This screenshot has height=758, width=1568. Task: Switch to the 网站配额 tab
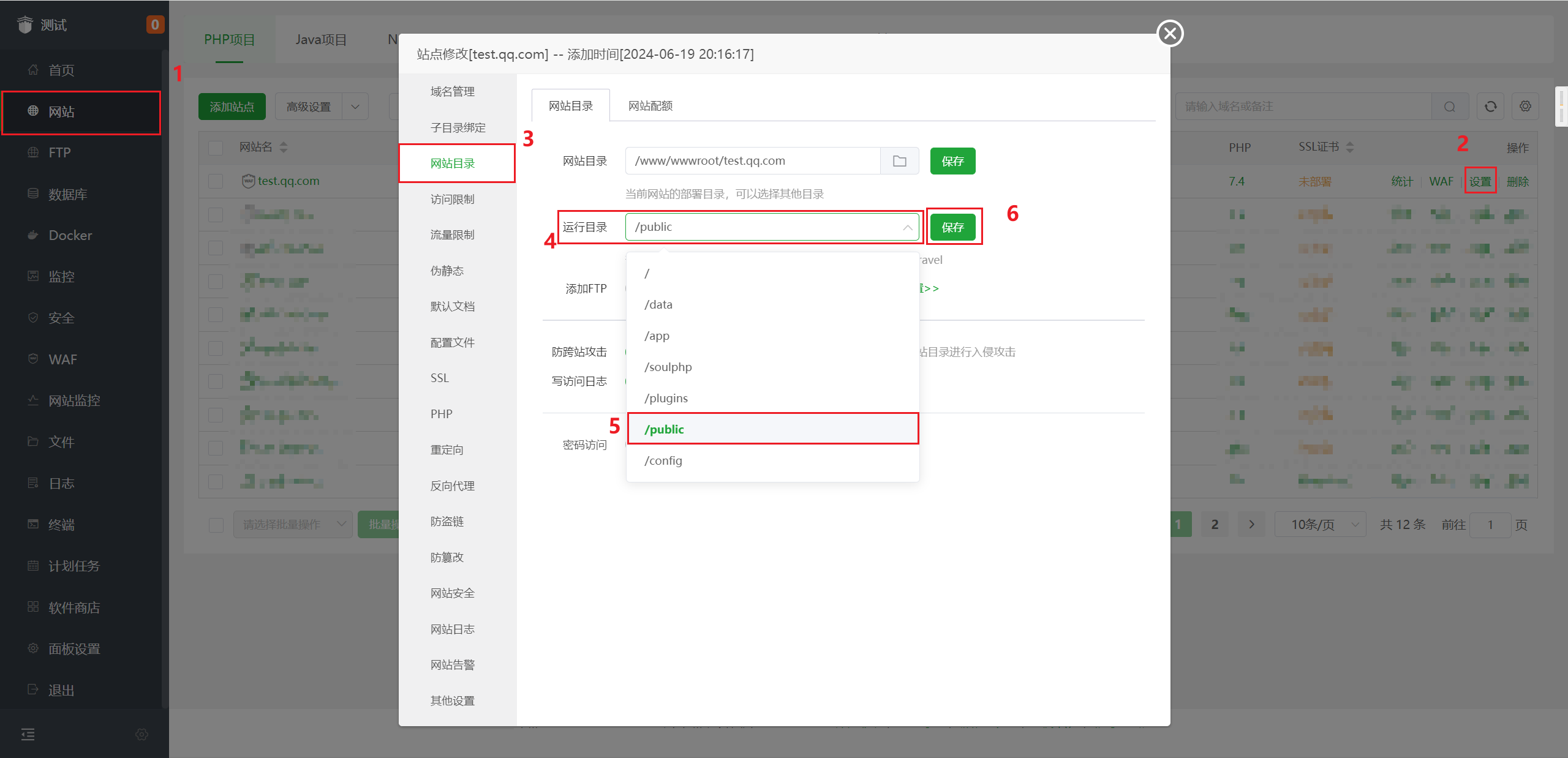pos(650,106)
